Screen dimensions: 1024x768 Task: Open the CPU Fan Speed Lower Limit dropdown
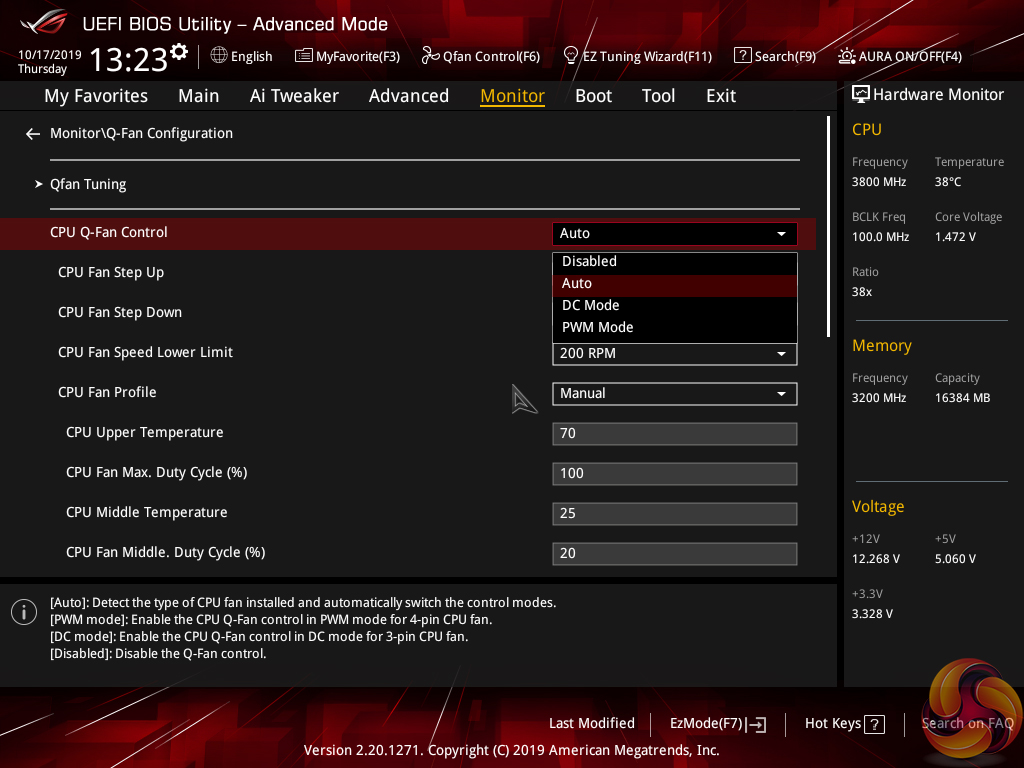pyautogui.click(x=675, y=354)
